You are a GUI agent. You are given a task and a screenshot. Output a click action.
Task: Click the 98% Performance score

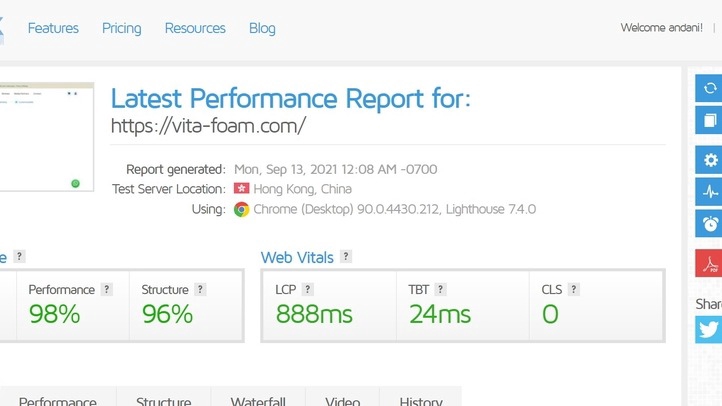(x=54, y=314)
